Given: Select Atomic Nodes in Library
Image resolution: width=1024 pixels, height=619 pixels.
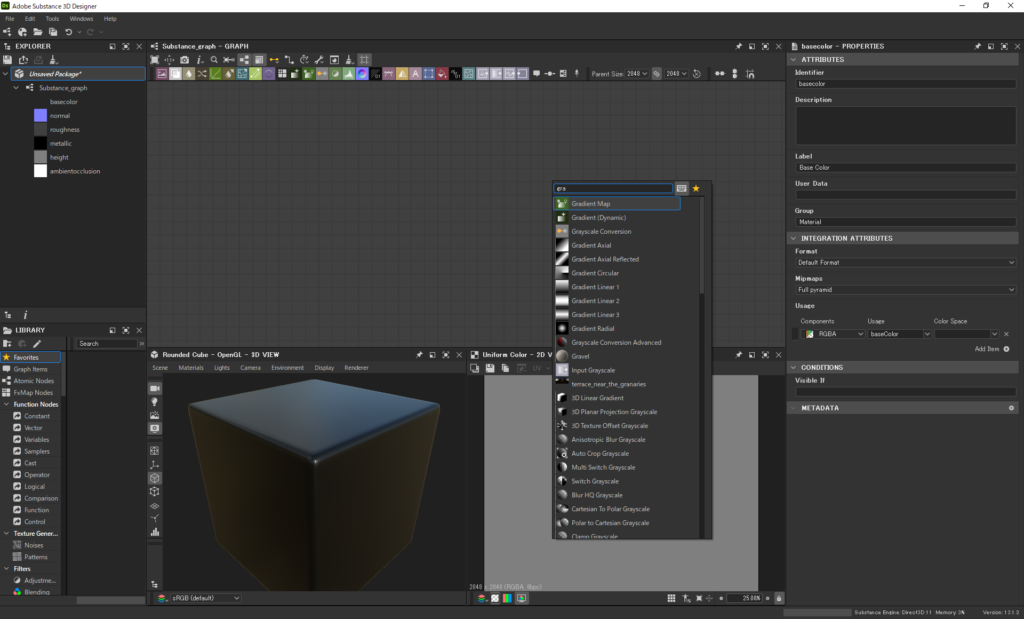Looking at the screenshot, I should tap(31, 381).
